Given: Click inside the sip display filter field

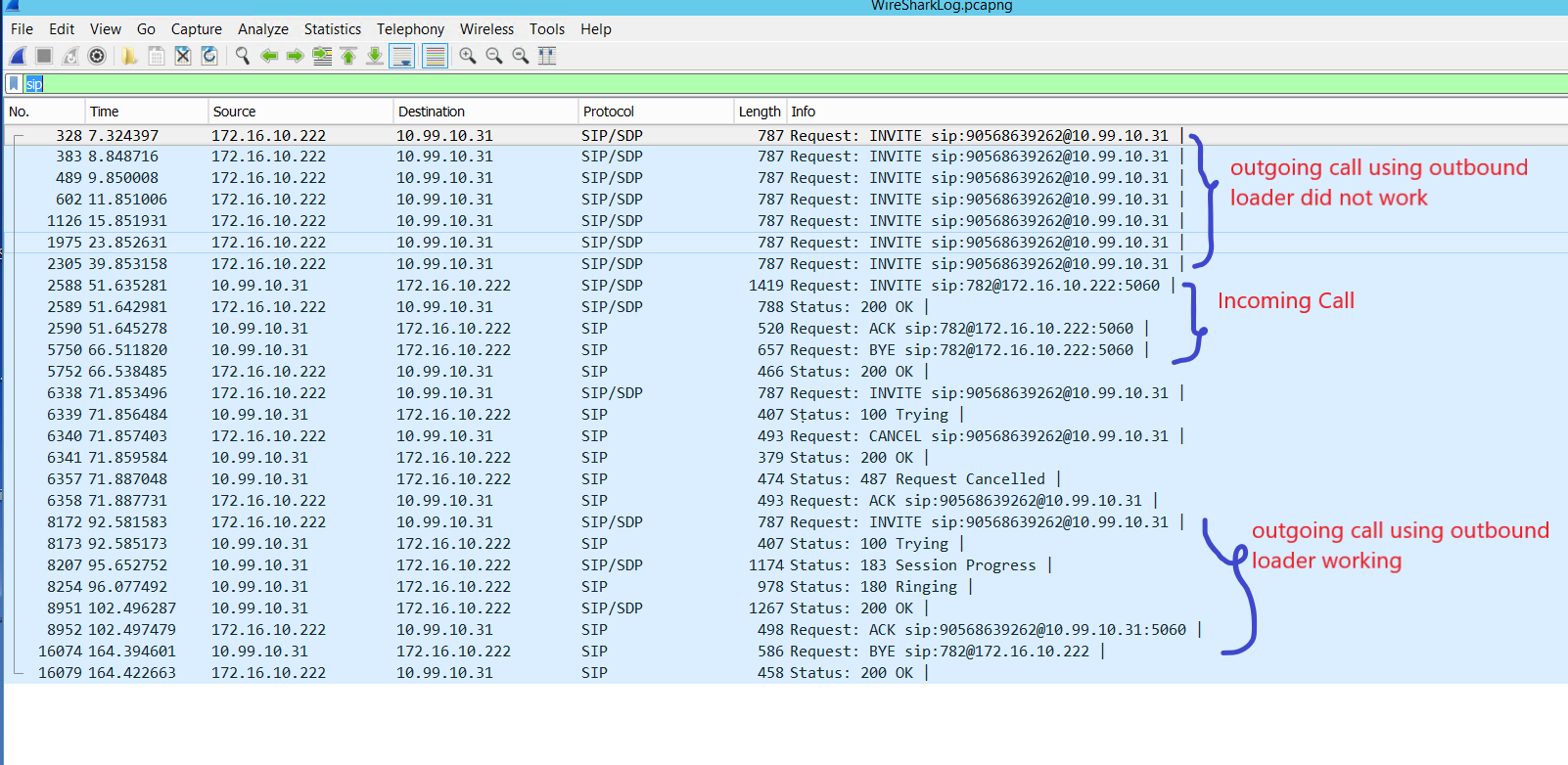Looking at the screenshot, I should pos(685,84).
